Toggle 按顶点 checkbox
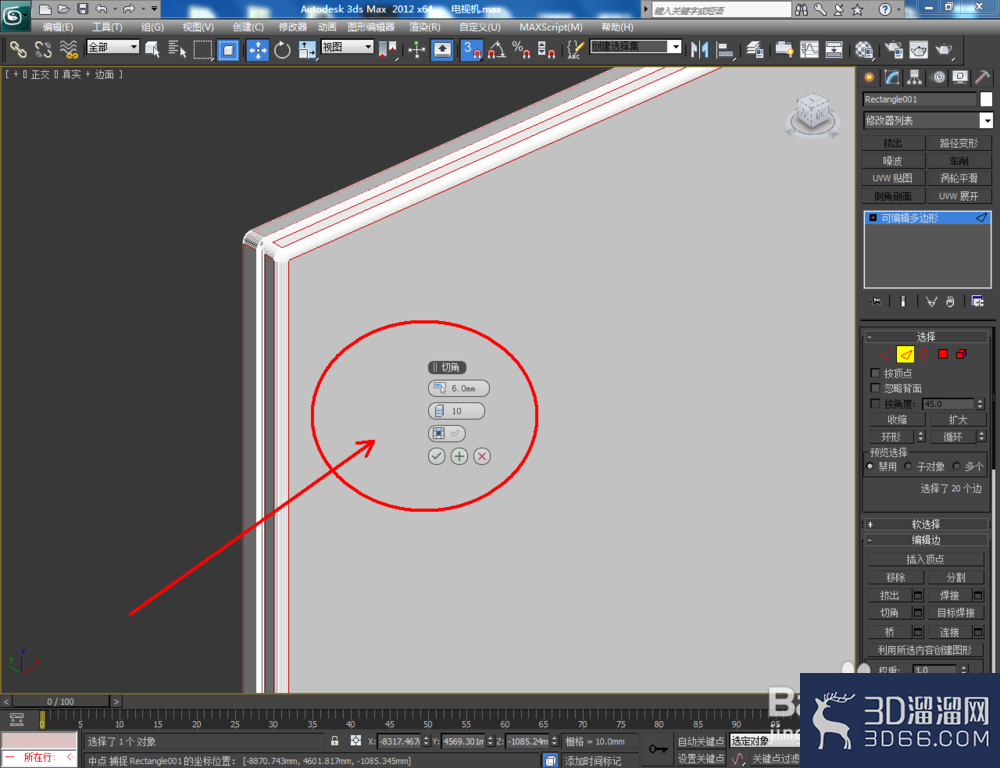This screenshot has height=768, width=1000. click(x=875, y=373)
